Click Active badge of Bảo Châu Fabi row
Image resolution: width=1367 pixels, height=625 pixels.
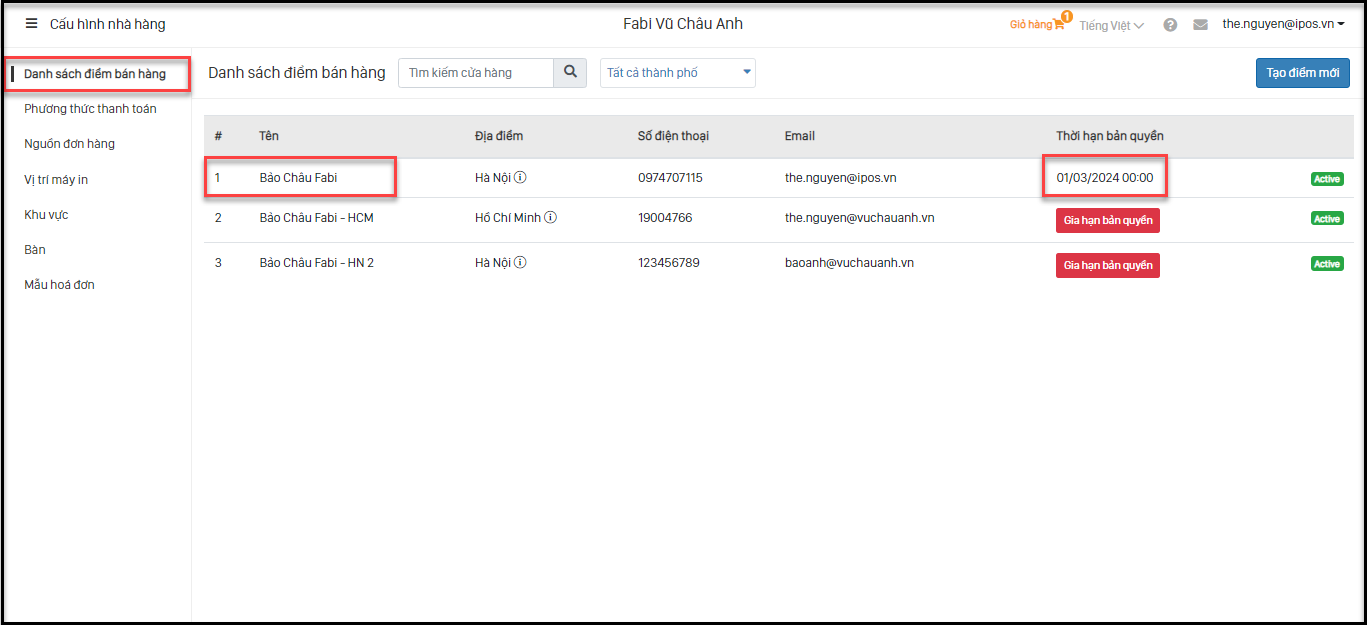pos(1327,179)
